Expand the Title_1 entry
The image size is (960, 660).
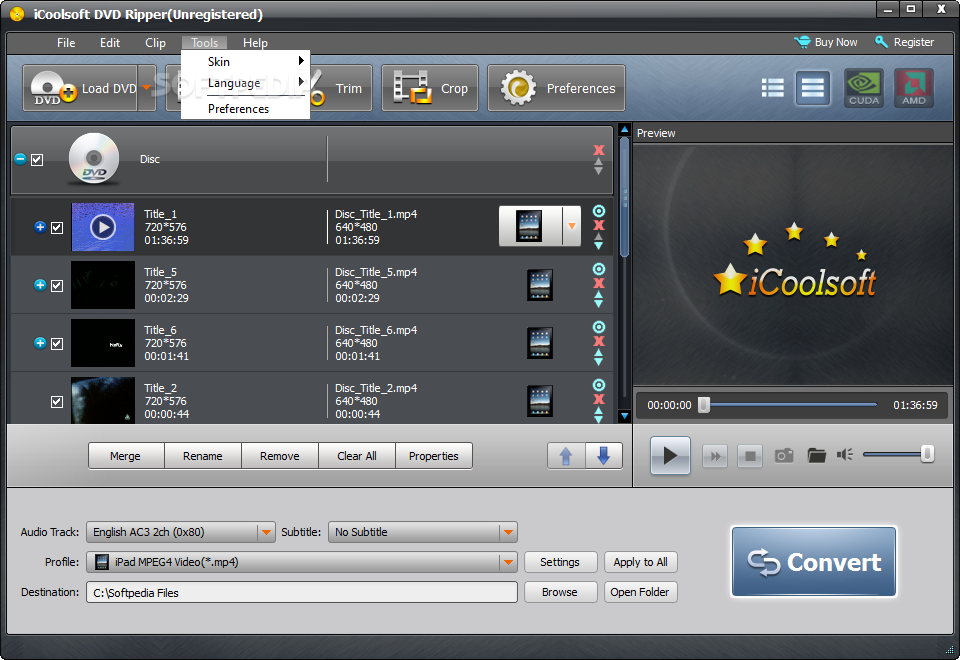[x=40, y=227]
